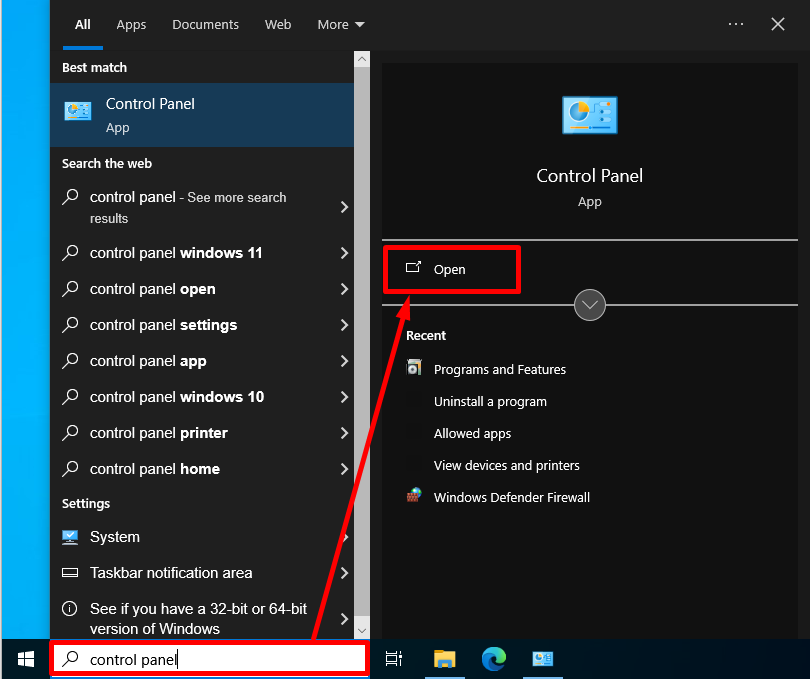Expand arrow for control panel printer
This screenshot has width=810, height=679.
click(344, 433)
